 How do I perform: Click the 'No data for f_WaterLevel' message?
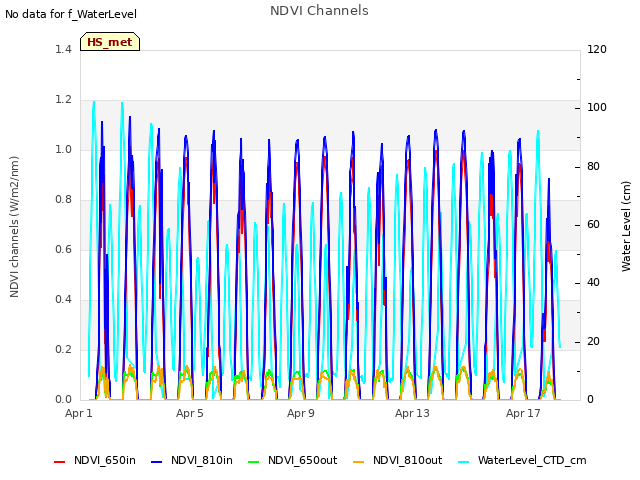pos(71,14)
